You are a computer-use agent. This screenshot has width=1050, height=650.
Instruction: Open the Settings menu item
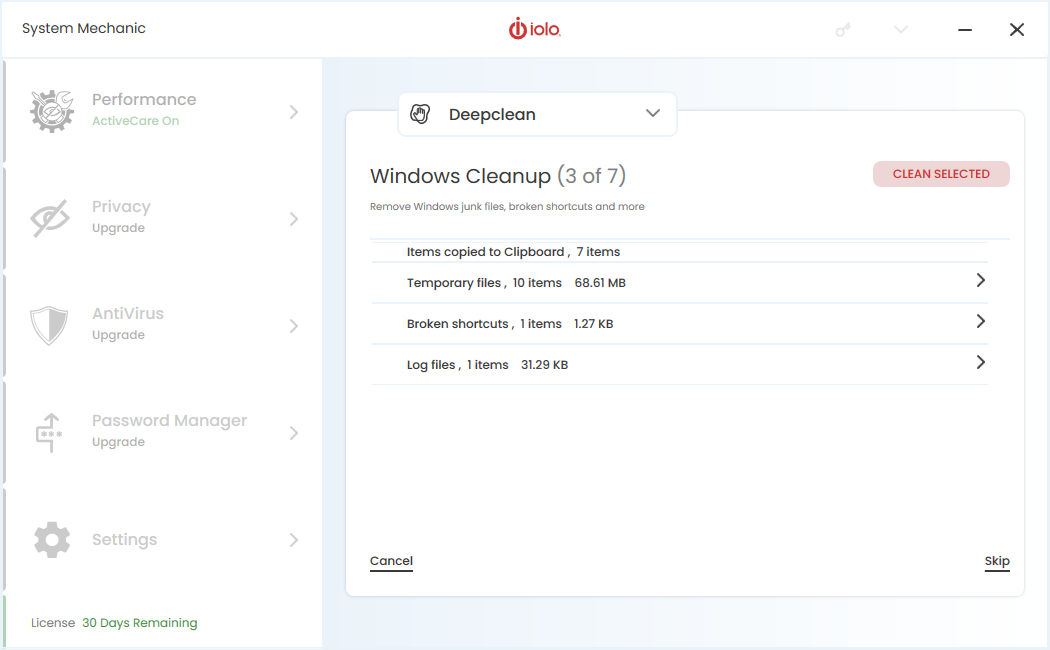point(163,540)
